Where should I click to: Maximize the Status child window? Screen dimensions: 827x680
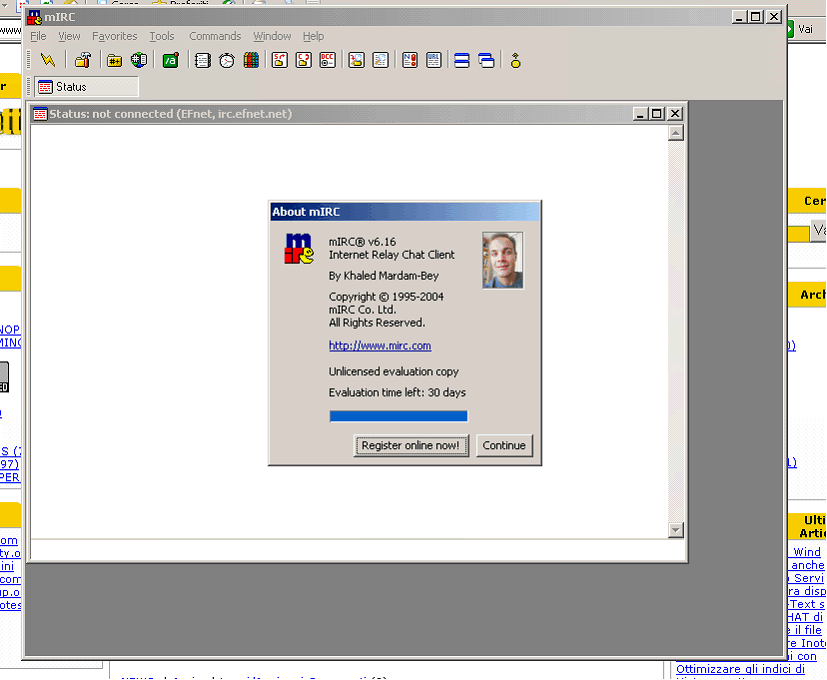point(657,113)
